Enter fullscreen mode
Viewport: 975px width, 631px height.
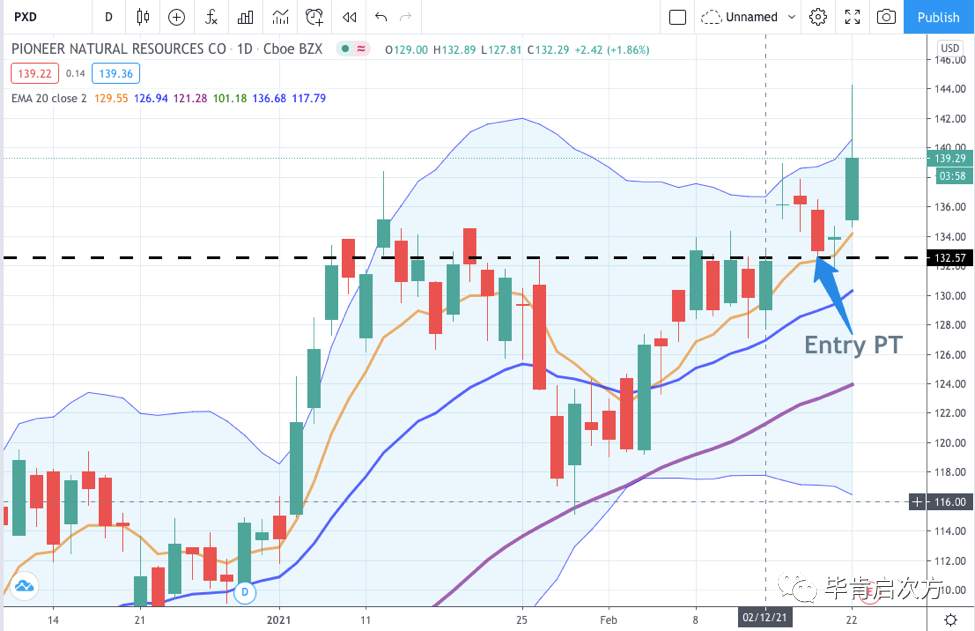pos(853,17)
